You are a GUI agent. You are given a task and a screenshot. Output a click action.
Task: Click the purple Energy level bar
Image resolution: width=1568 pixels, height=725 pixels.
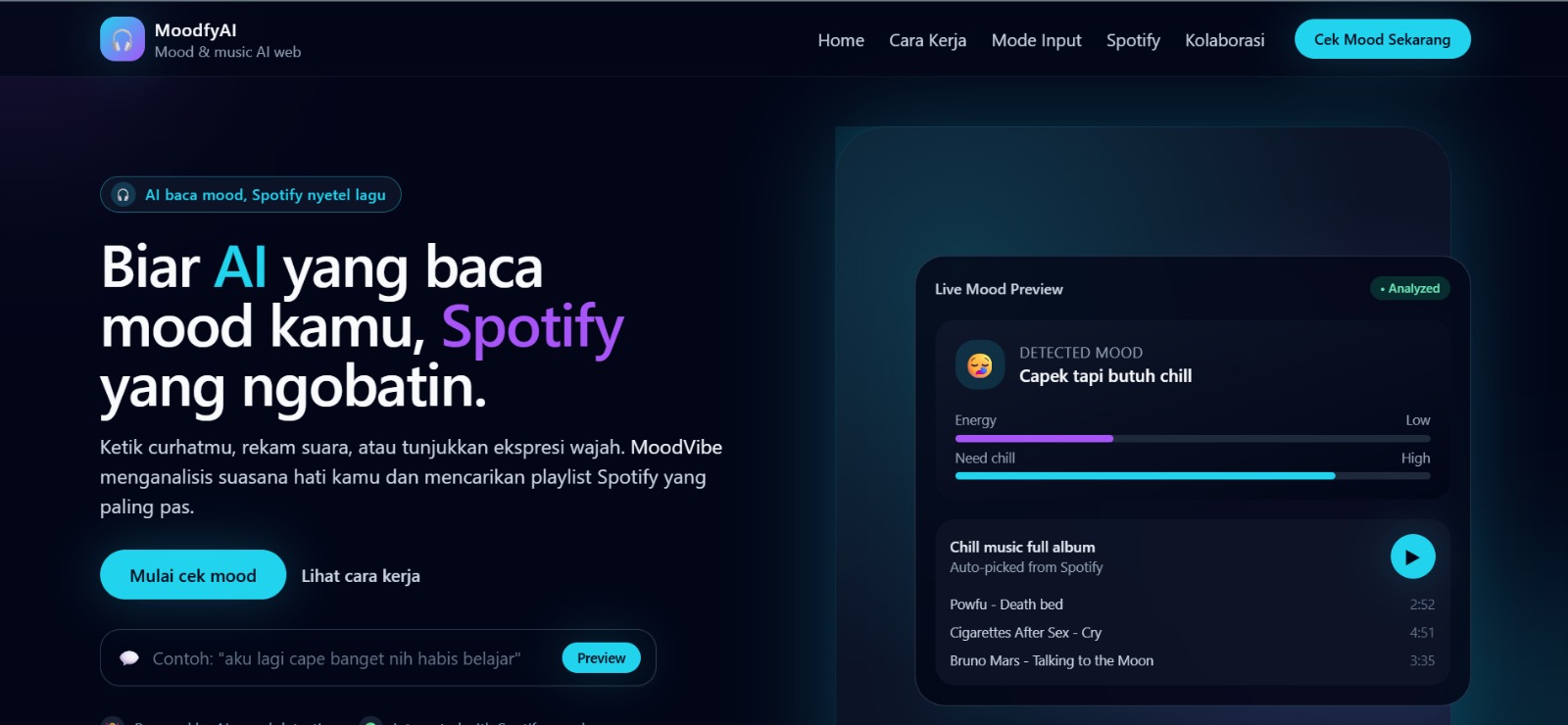pos(1034,439)
